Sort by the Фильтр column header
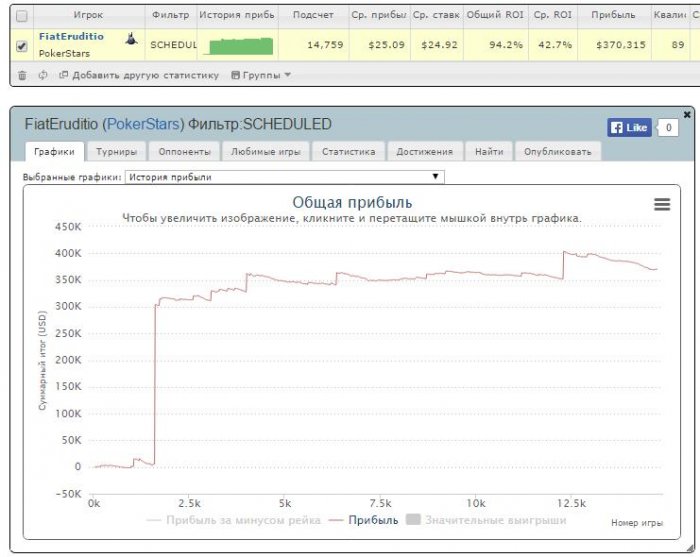The width and height of the screenshot is (700, 557). (x=171, y=15)
